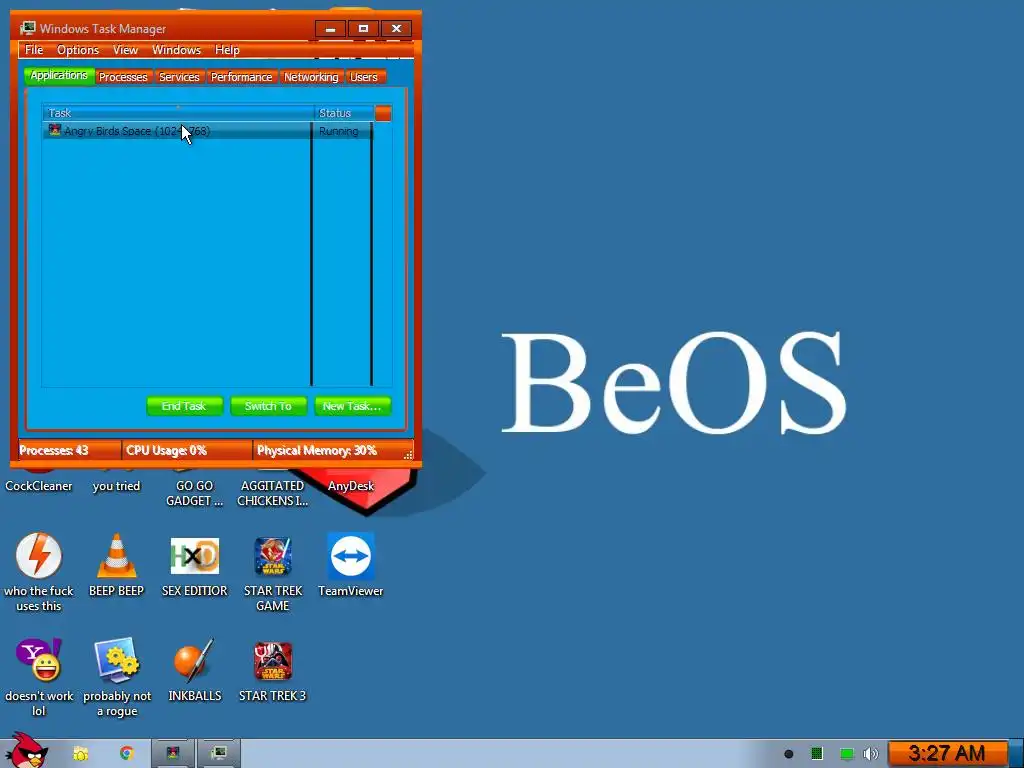This screenshot has width=1024, height=768.
Task: Click the End Task button
Action: point(184,406)
